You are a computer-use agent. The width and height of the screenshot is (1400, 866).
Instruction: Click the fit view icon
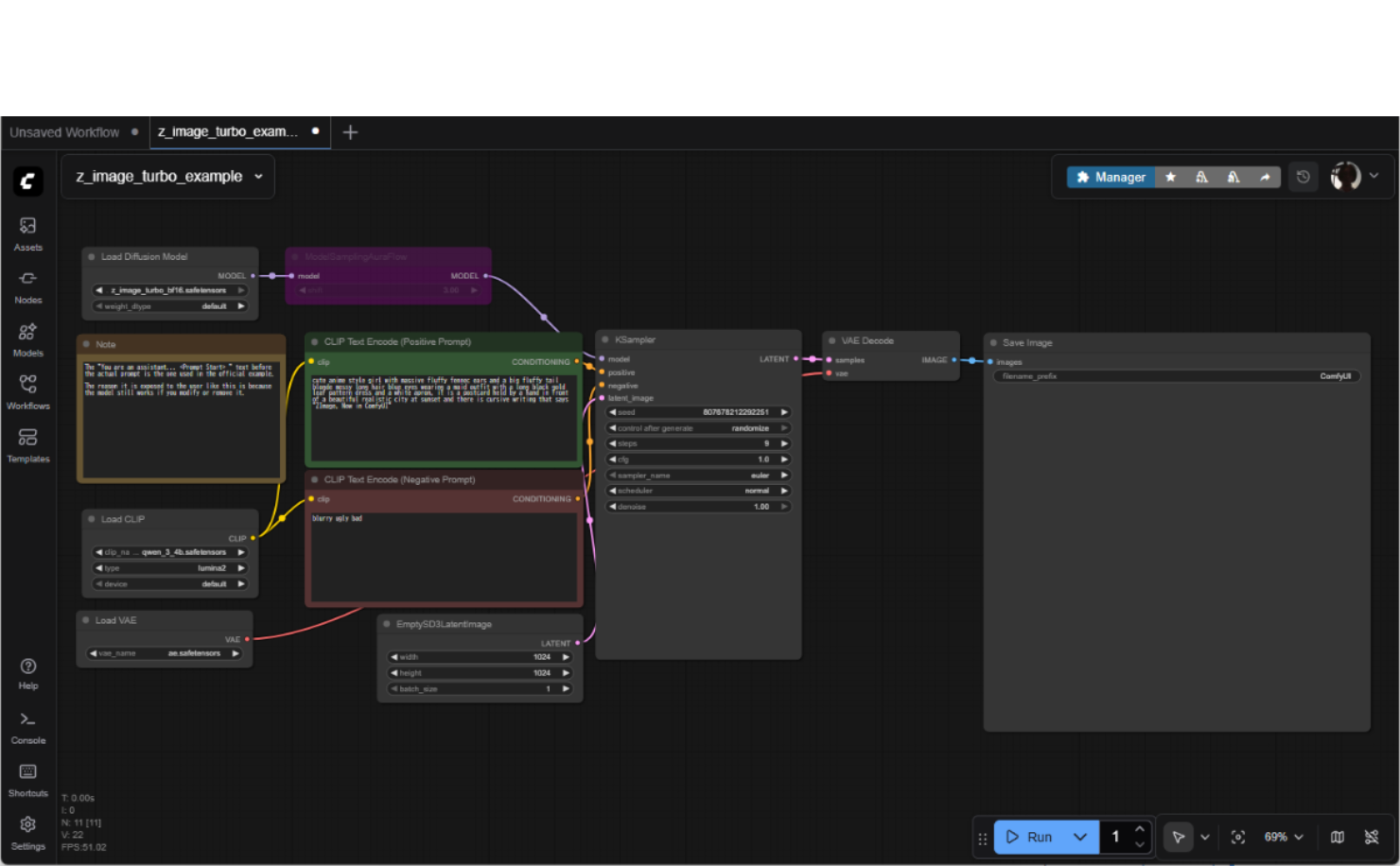pos(1237,837)
